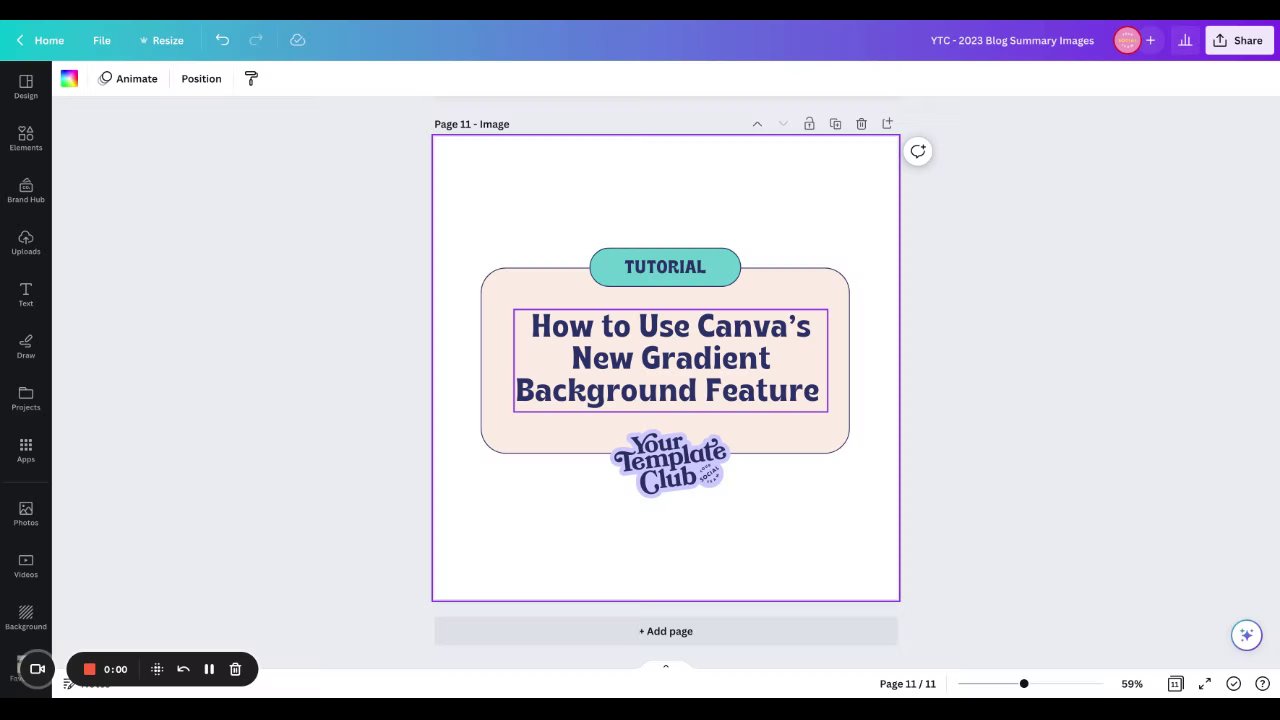1280x720 pixels.
Task: Open the Brand Hub panel
Action: (26, 190)
